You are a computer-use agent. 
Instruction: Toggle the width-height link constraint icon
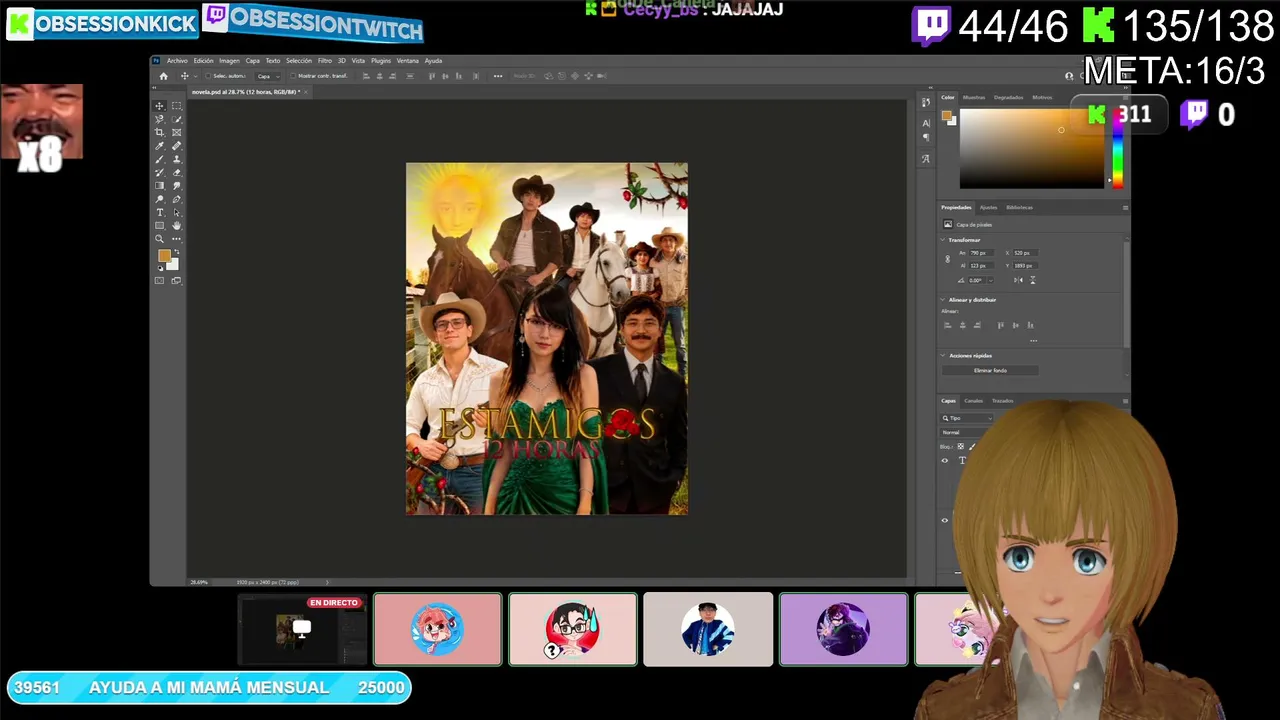(948, 259)
